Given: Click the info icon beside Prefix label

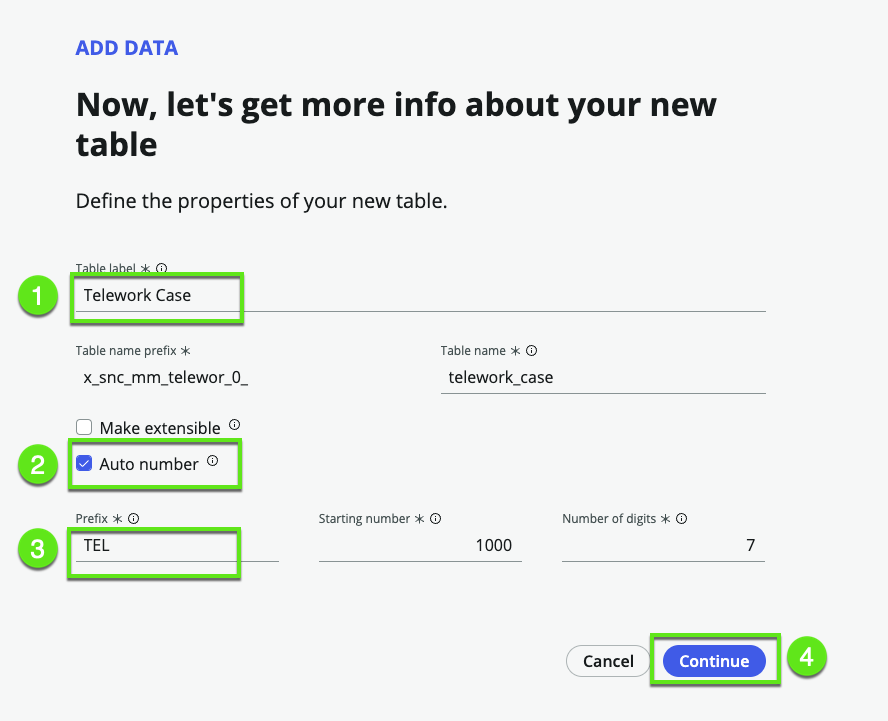Looking at the screenshot, I should pyautogui.click(x=133, y=519).
